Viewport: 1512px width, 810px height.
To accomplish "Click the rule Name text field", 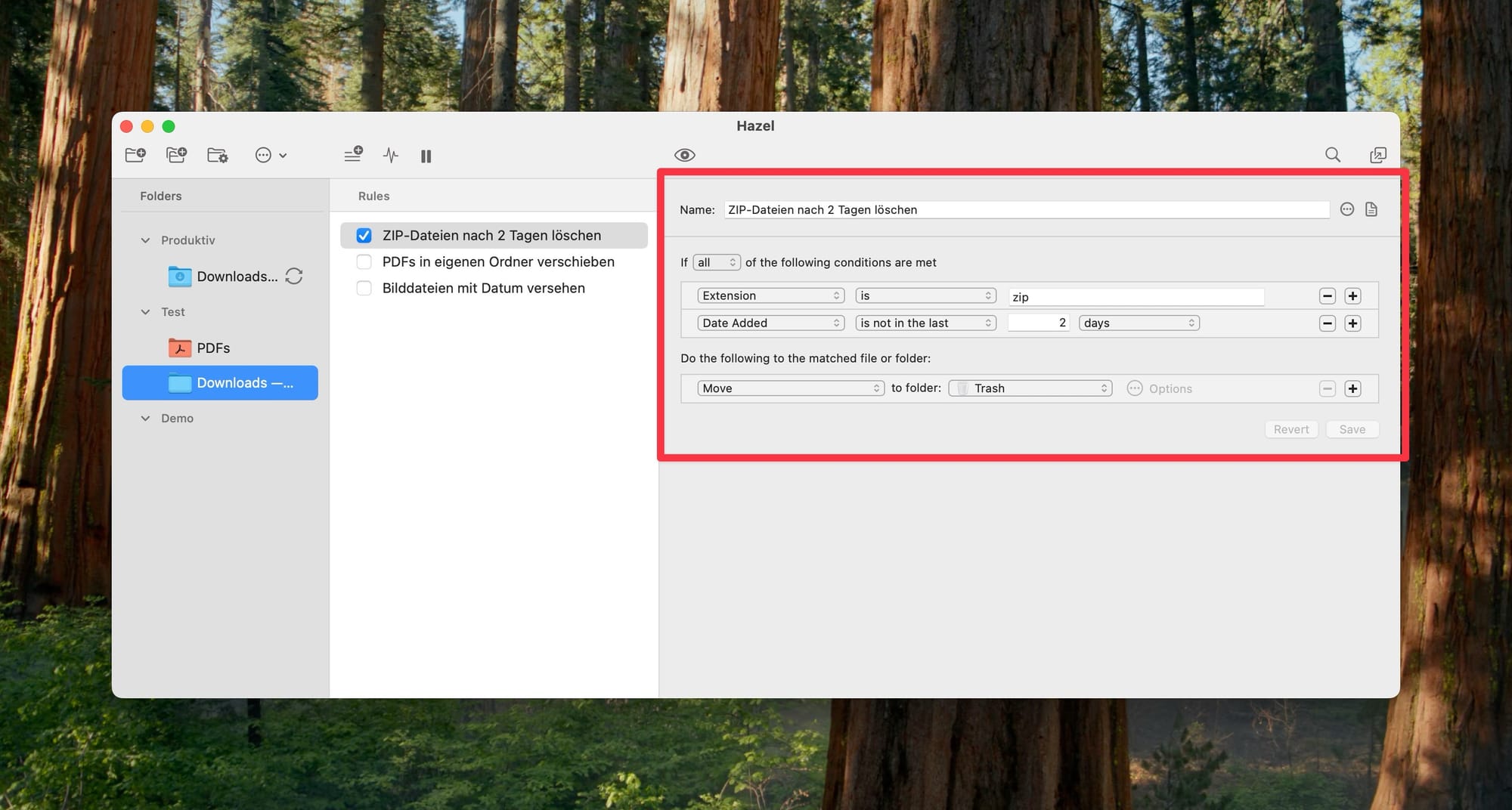I will (x=1027, y=209).
